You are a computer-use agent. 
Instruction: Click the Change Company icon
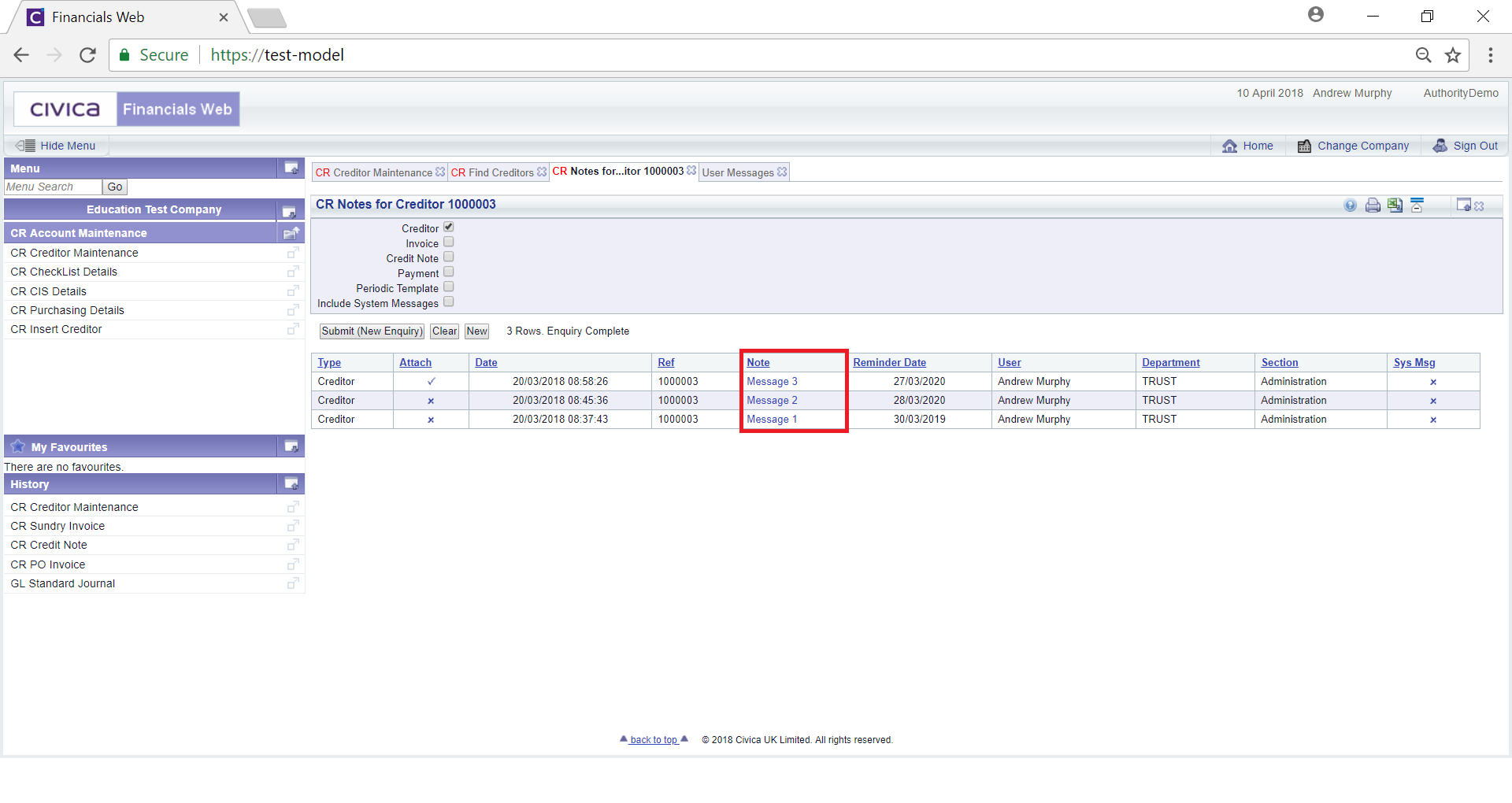coord(1304,146)
